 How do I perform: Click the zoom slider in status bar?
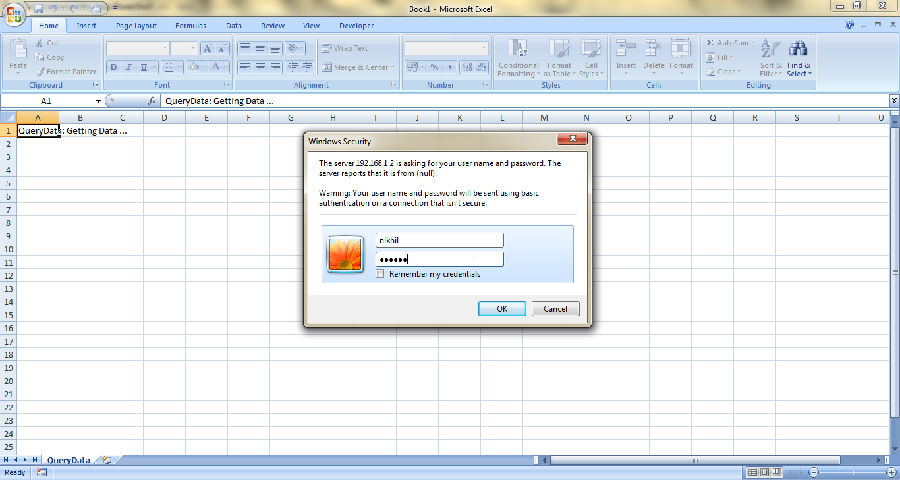(846, 472)
